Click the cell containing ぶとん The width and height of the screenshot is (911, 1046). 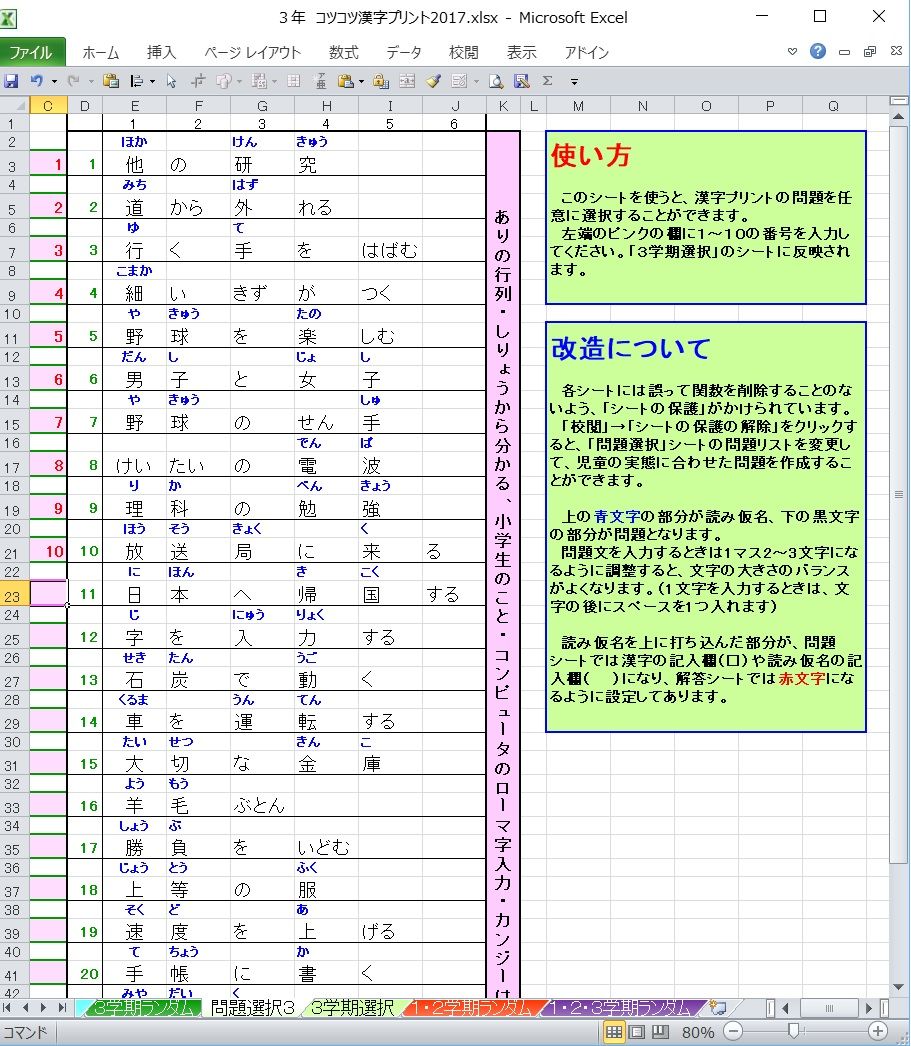coord(262,805)
